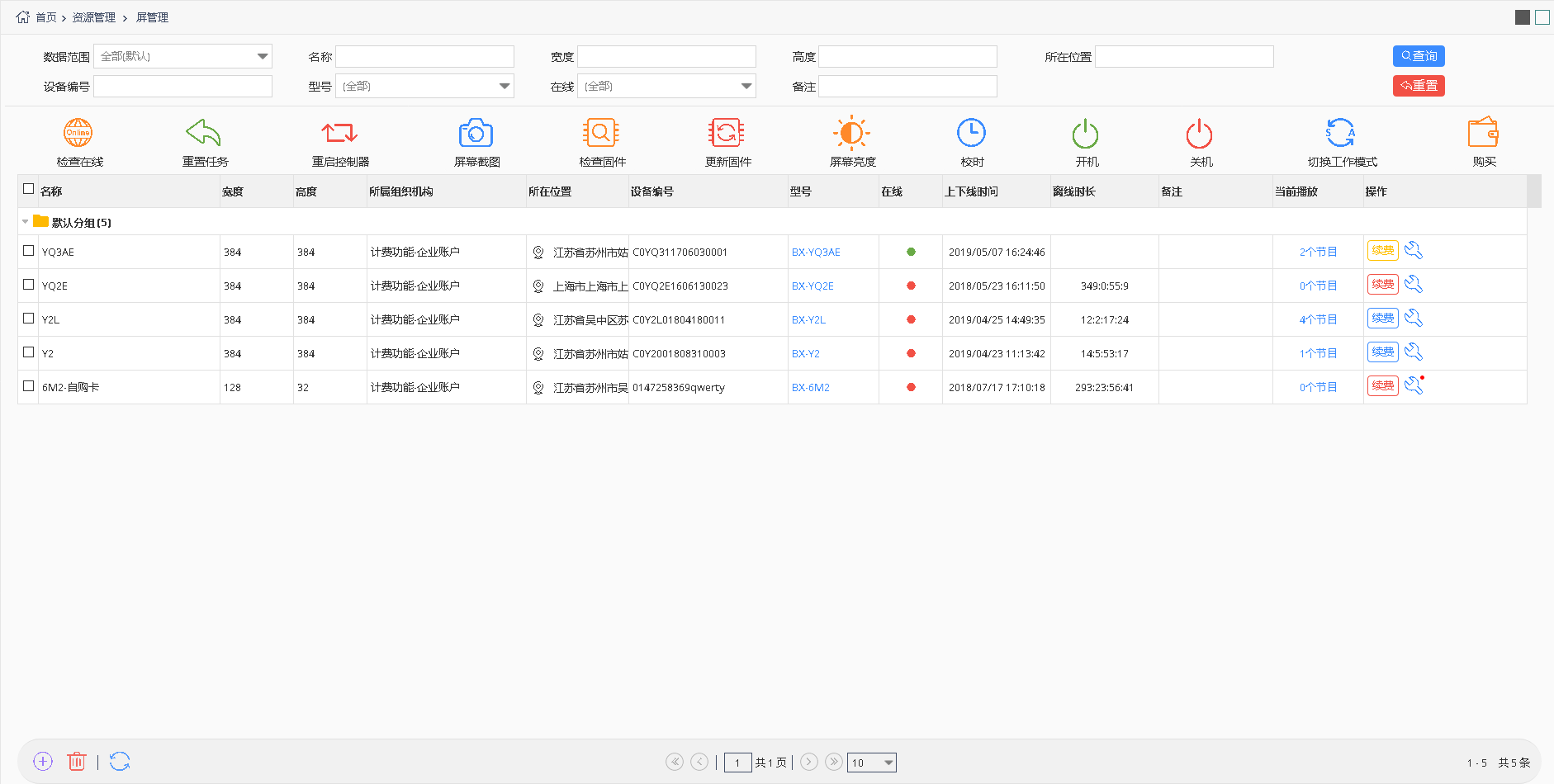The width and height of the screenshot is (1554, 784).
Task: Click 屏管理 in the breadcrumb
Action: tap(152, 17)
